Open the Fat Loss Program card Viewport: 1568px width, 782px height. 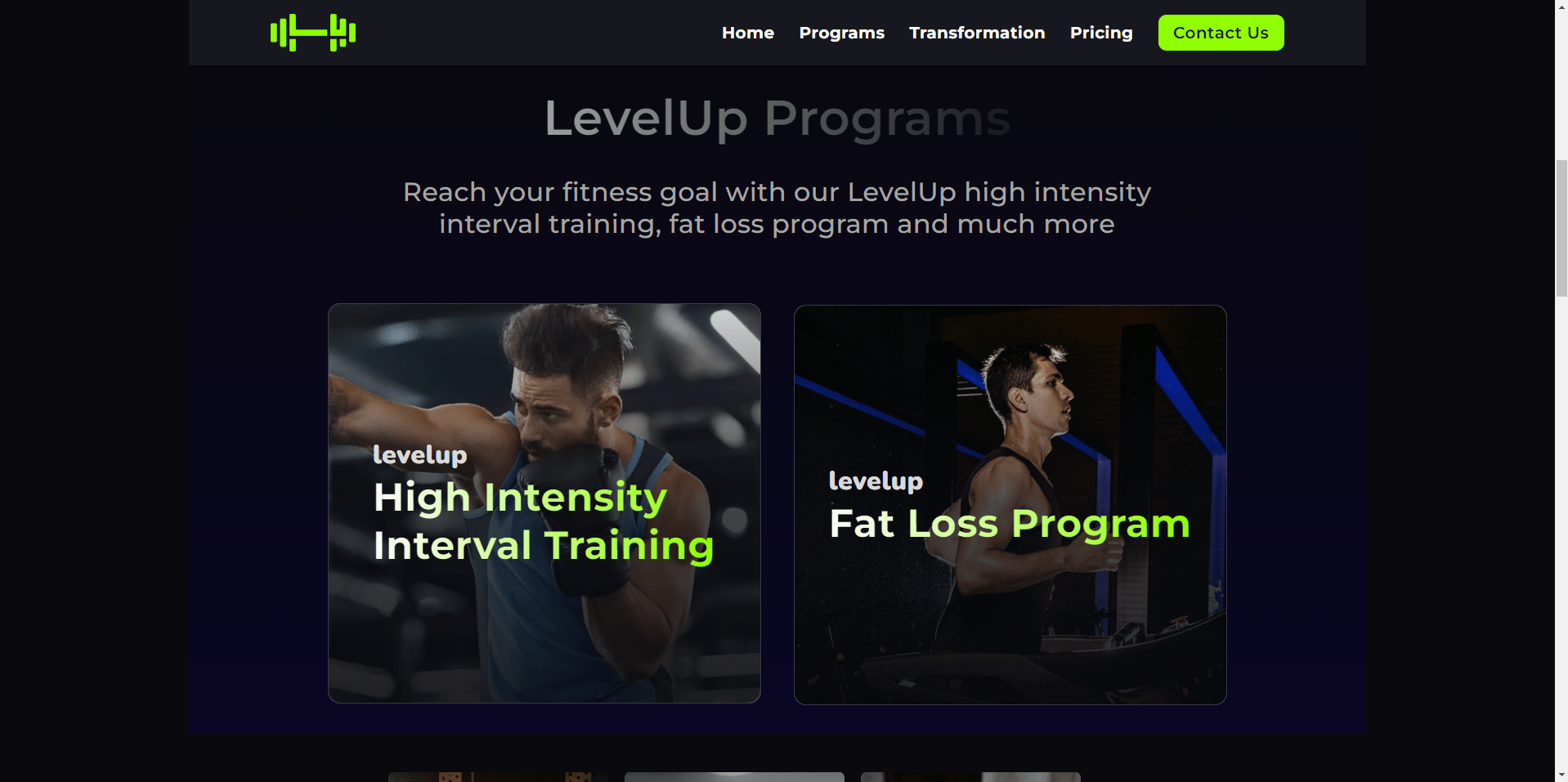point(1010,505)
